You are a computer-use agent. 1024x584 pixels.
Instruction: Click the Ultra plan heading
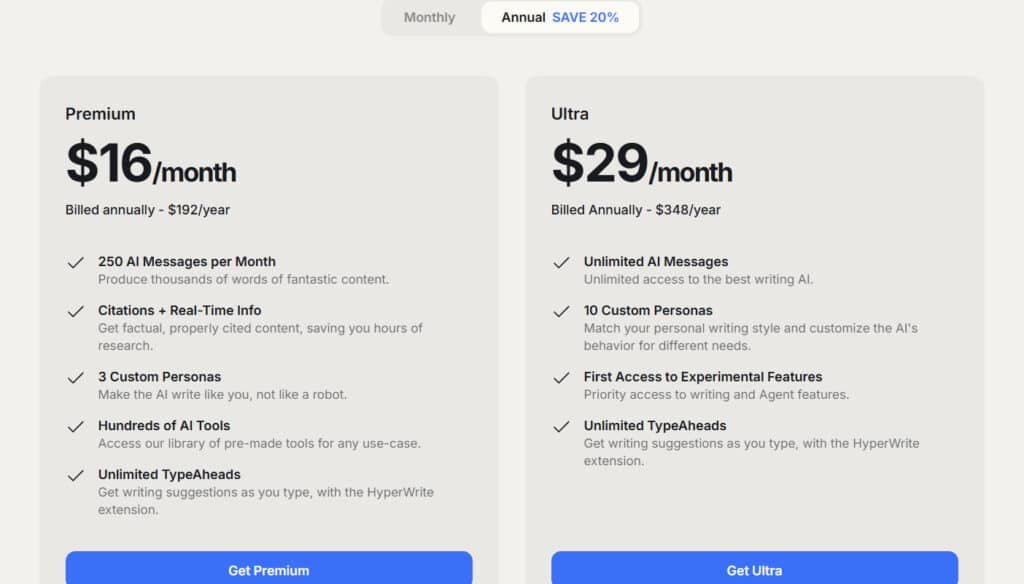pos(570,114)
